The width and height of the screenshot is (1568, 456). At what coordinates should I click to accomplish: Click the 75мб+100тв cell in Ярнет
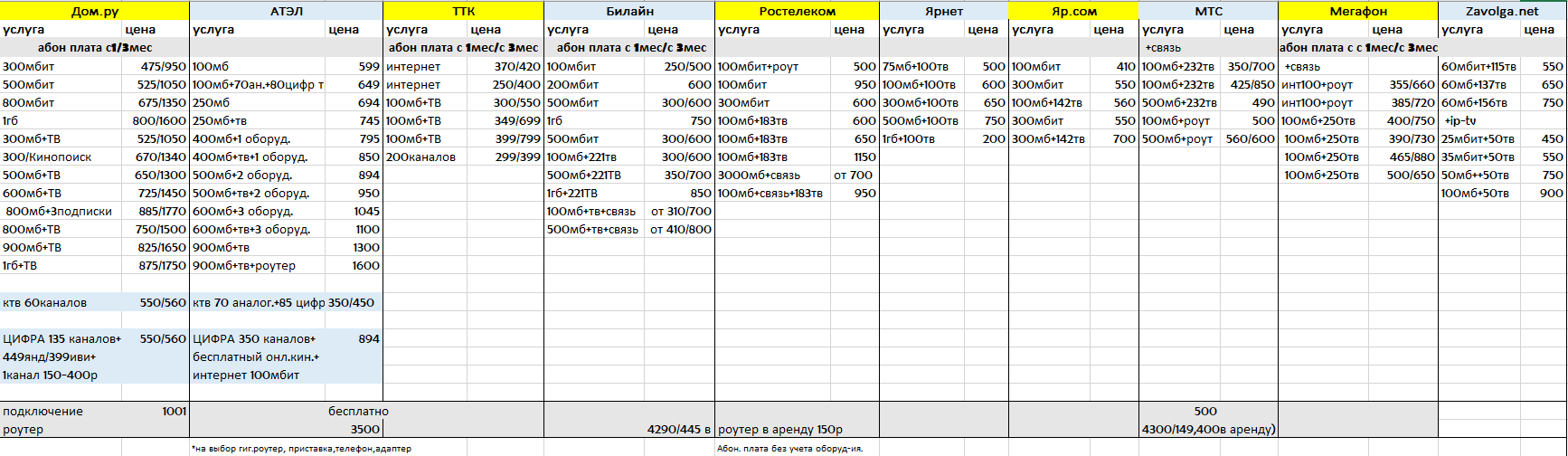915,67
